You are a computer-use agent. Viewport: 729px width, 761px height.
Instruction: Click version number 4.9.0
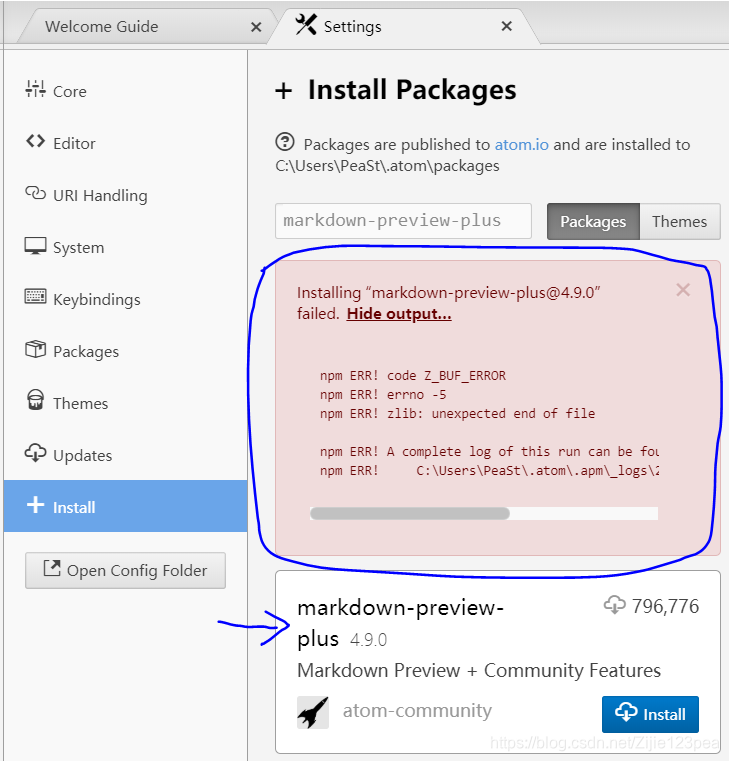click(368, 640)
